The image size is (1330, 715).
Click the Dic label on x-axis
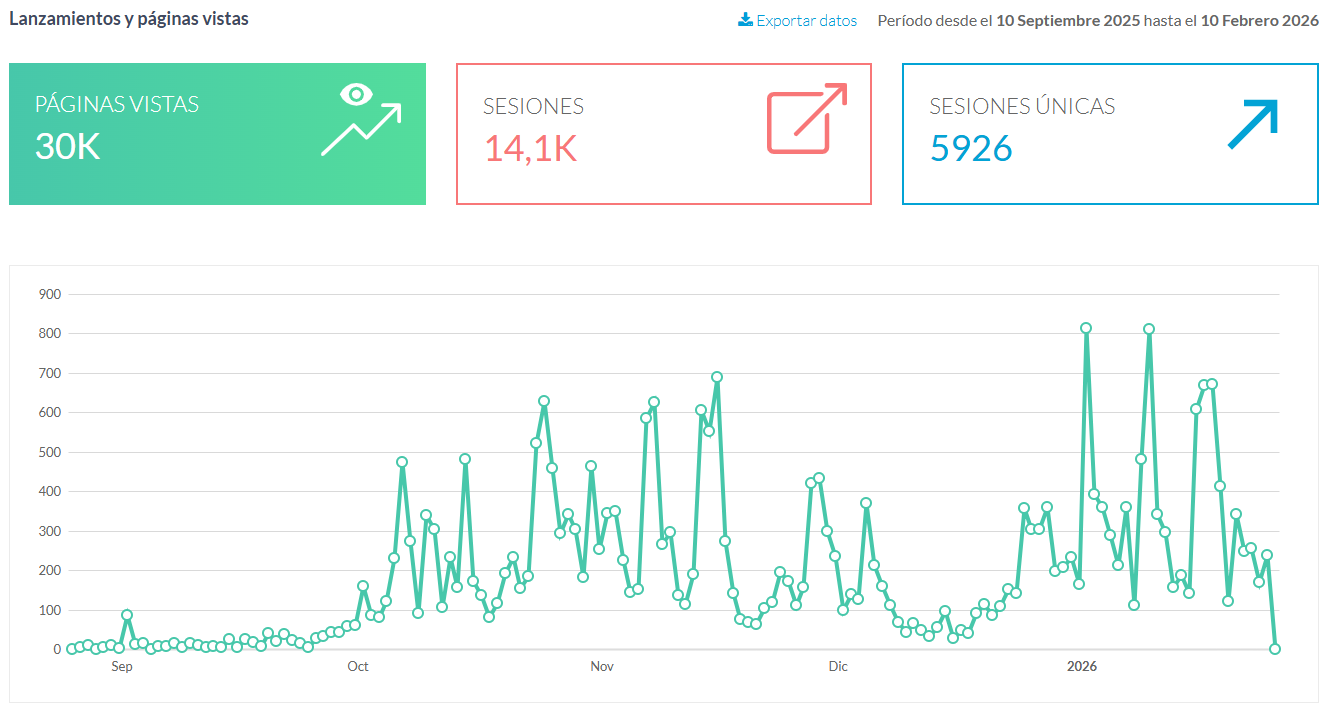pyautogui.click(x=838, y=667)
